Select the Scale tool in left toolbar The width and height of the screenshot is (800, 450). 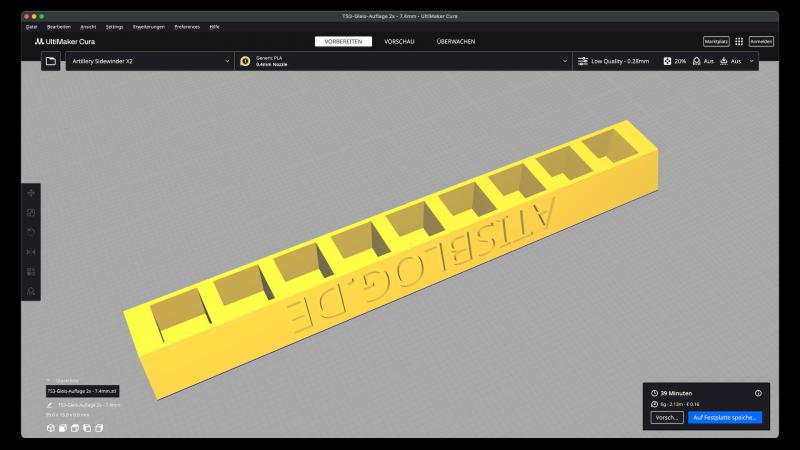pyautogui.click(x=31, y=212)
